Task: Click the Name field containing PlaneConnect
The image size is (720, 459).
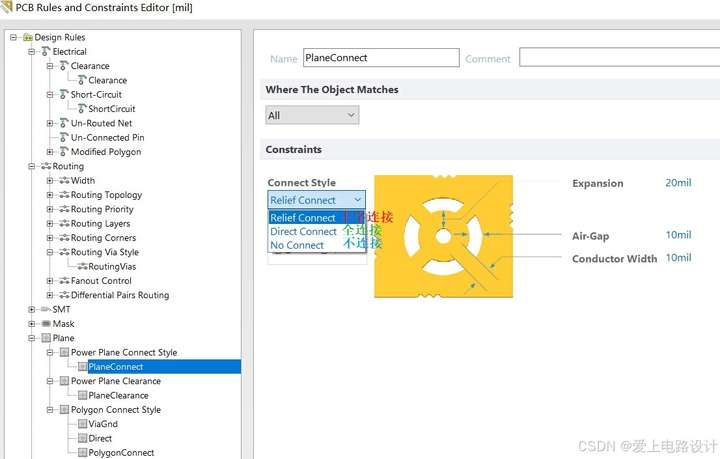Action: click(381, 58)
